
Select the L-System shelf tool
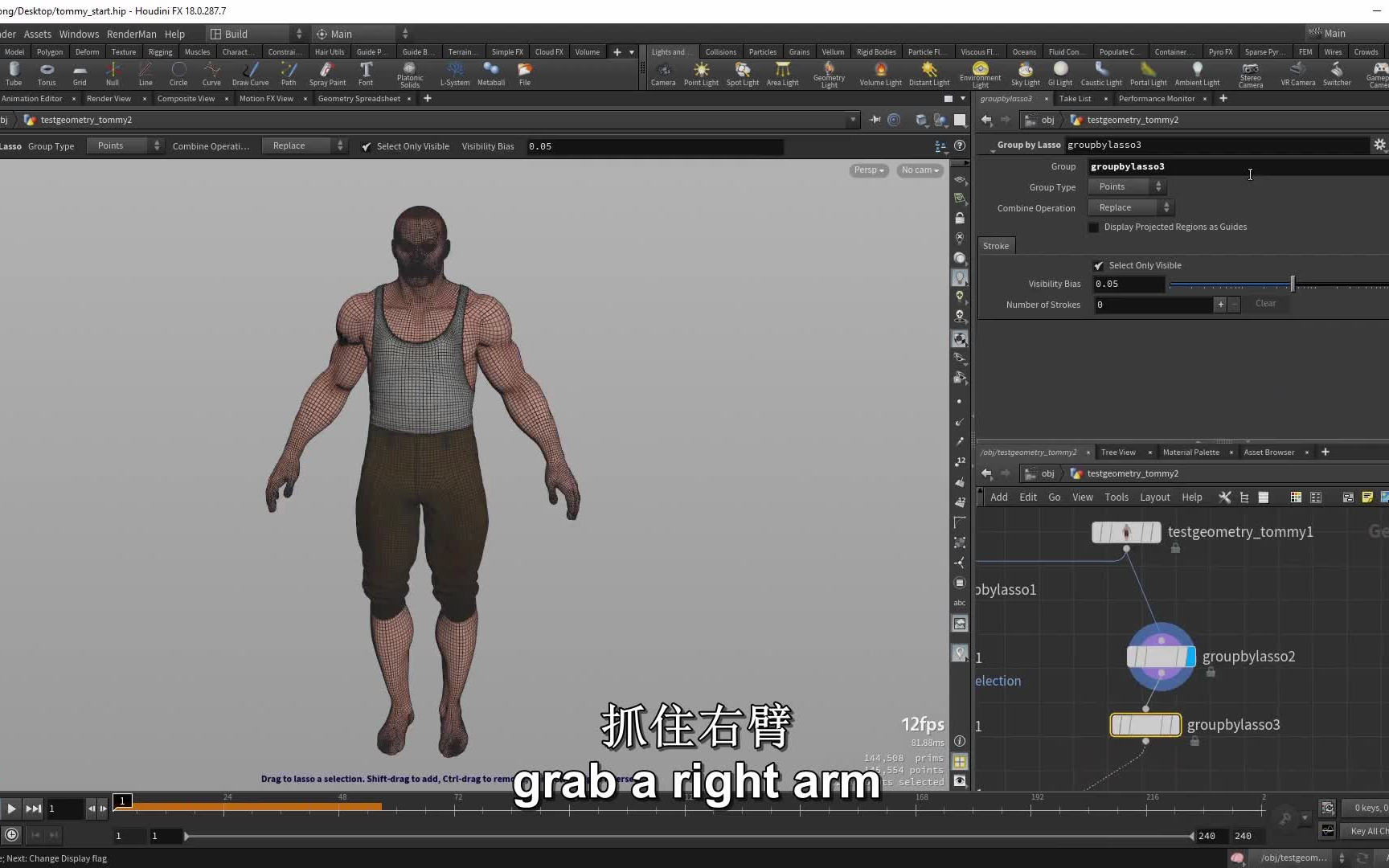(454, 74)
